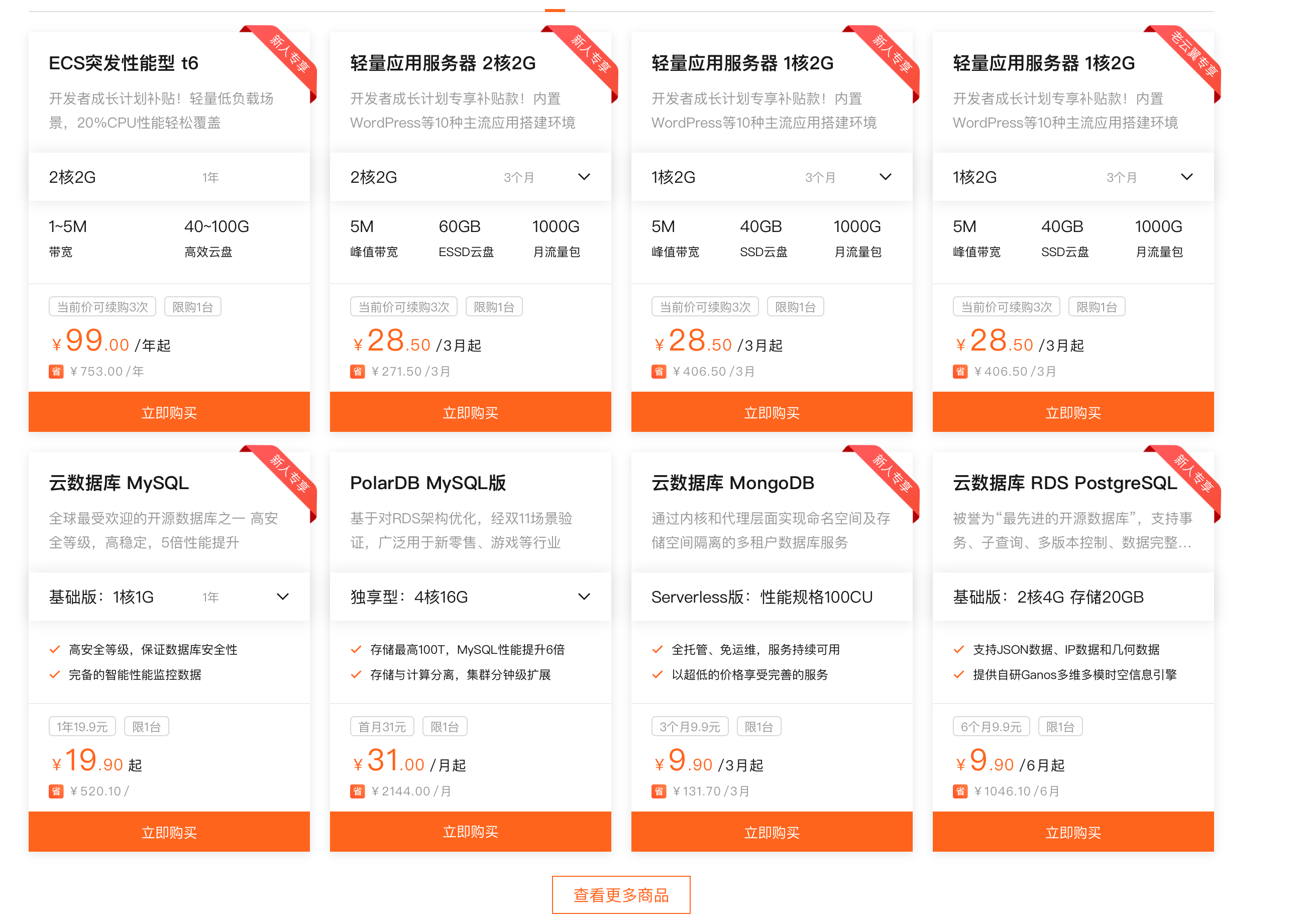Click checkmark beside 高安全等级 feature
The image size is (1307, 924).
55,650
